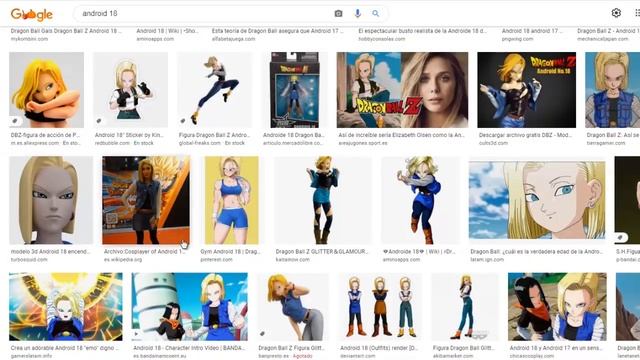Click the 'akibamarket.com' source text
The image size is (640, 360).
tap(453, 356)
